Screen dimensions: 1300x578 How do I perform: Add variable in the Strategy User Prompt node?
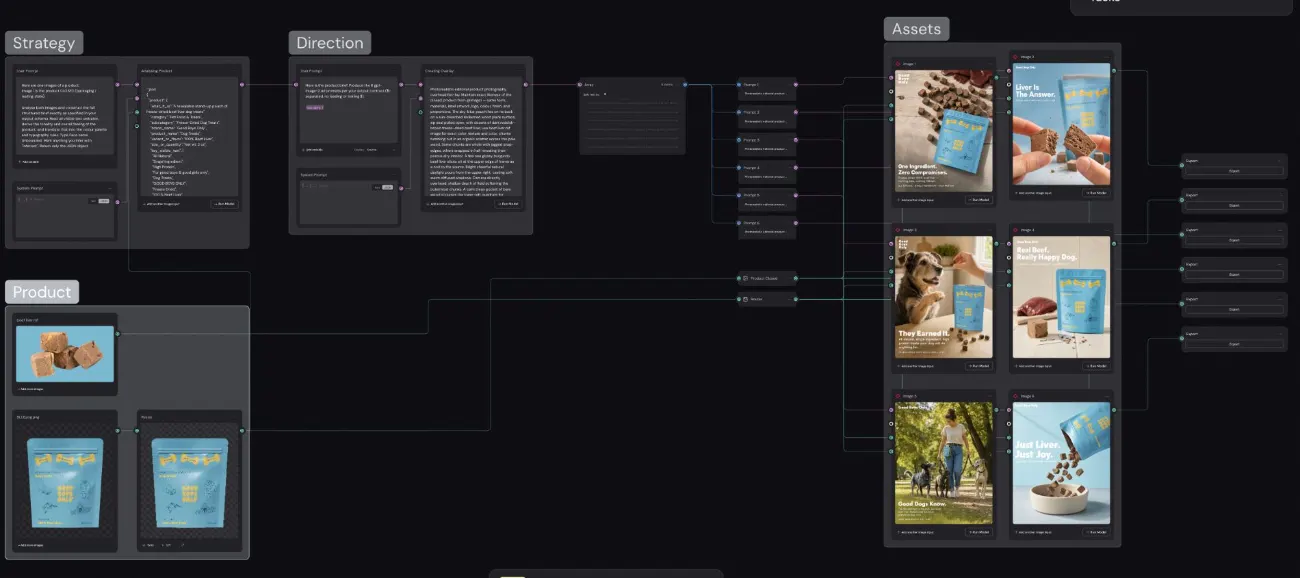tap(29, 161)
